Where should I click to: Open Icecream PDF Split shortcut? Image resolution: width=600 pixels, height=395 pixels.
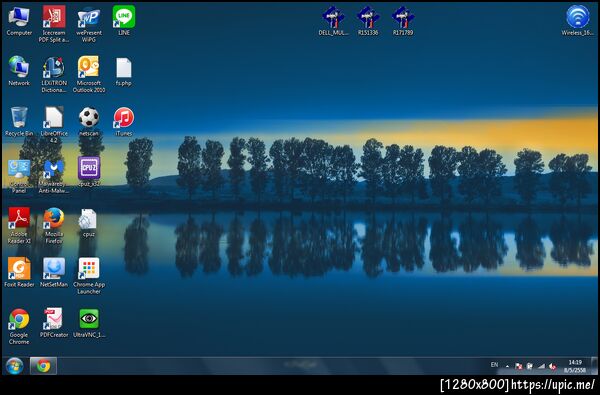click(54, 24)
